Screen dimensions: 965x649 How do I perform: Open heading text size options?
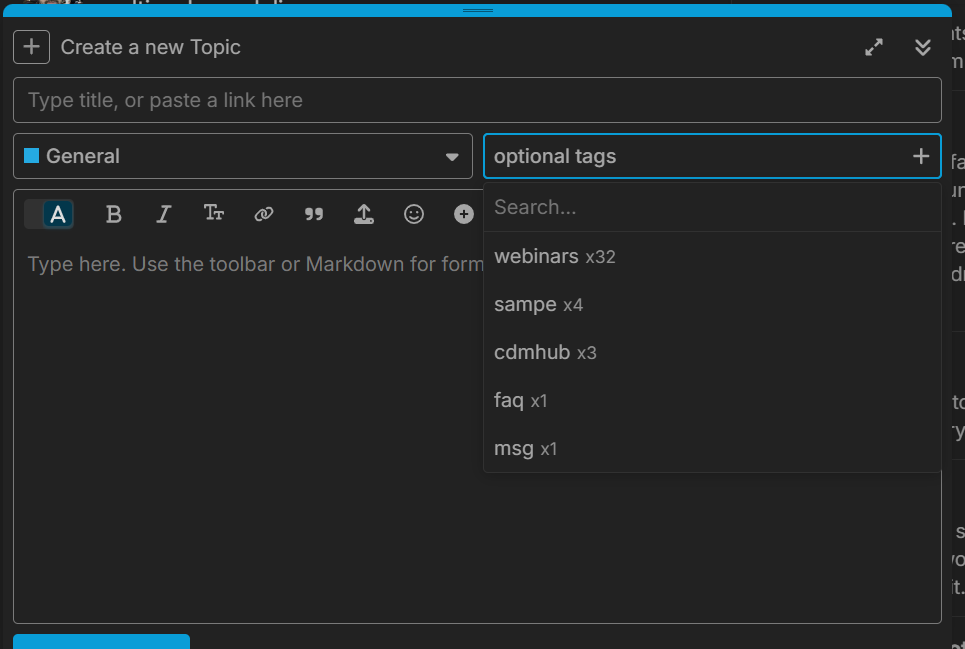(x=214, y=214)
